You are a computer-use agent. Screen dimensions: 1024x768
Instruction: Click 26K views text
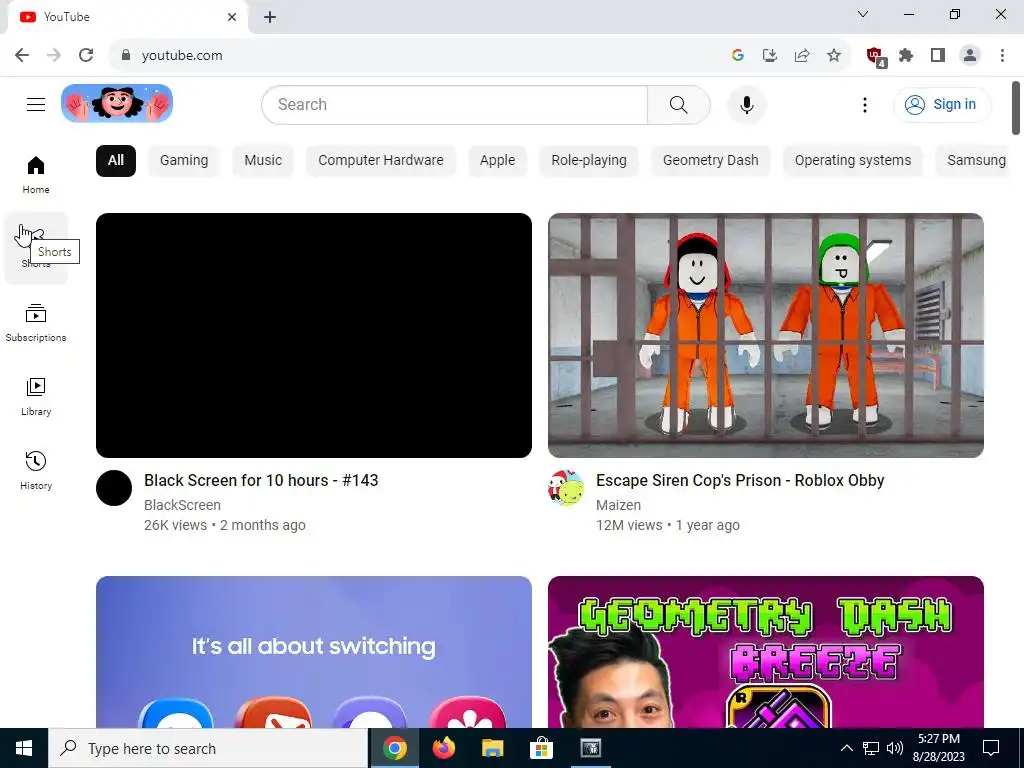pos(175,525)
